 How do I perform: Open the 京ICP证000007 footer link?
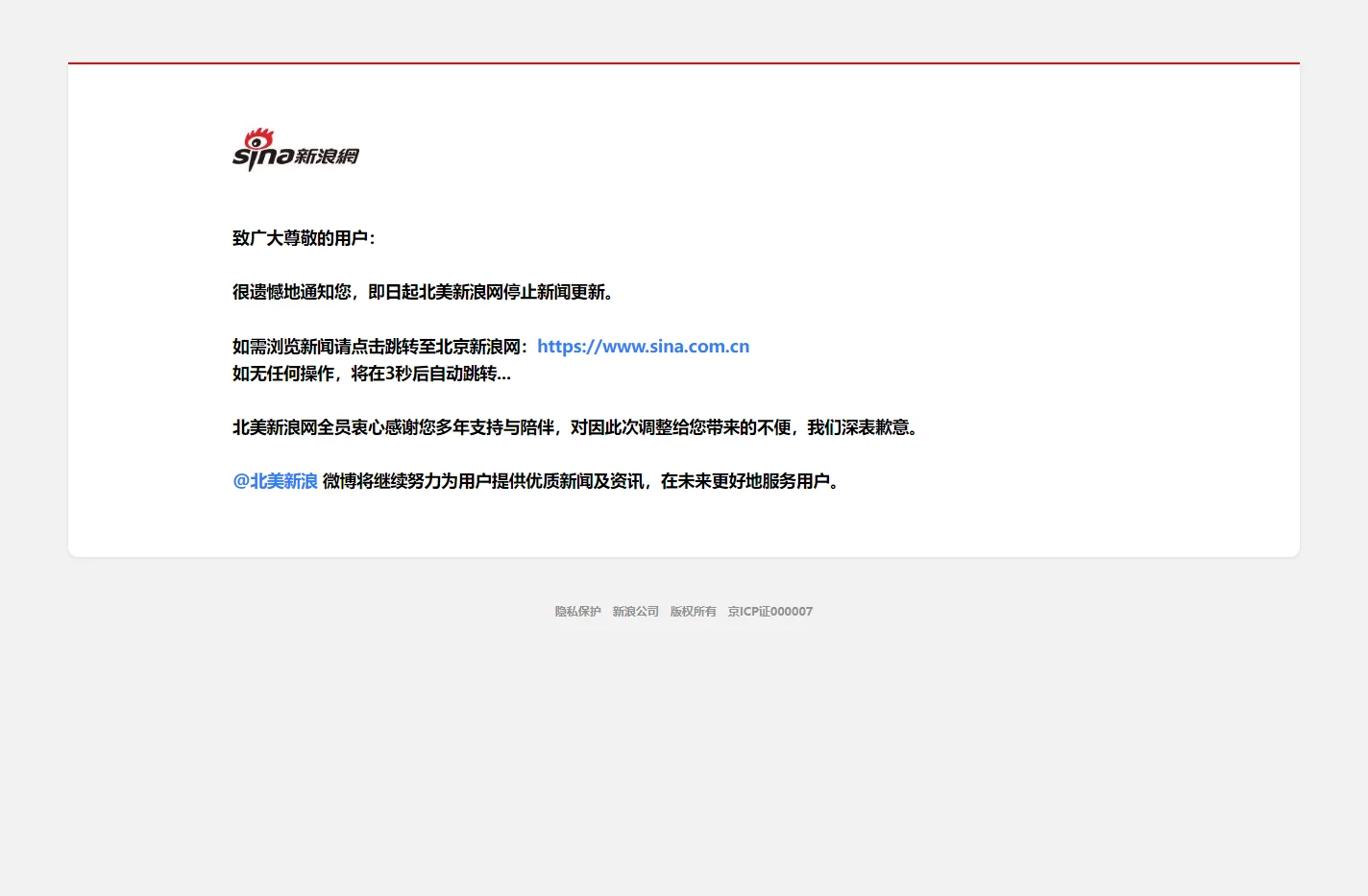770,612
